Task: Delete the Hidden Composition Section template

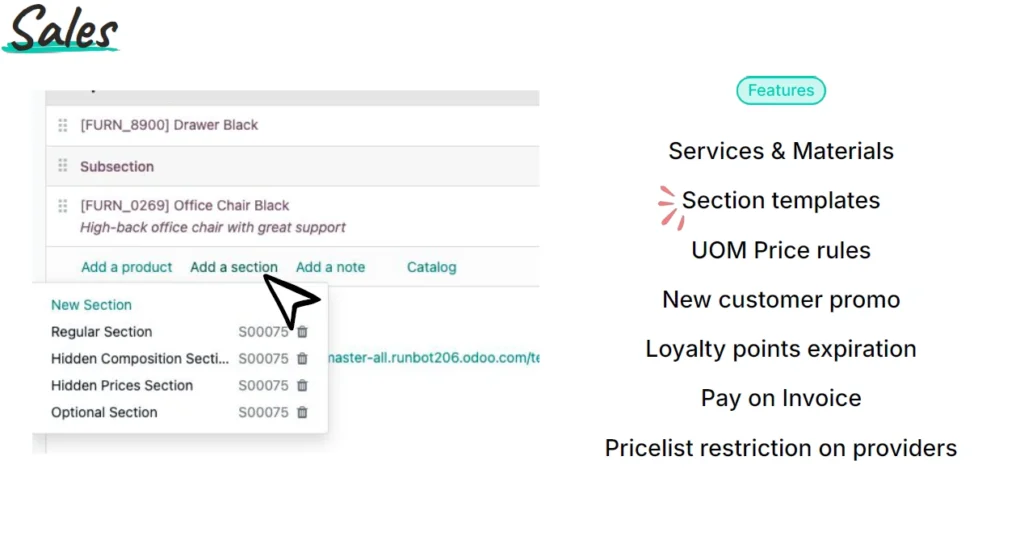Action: 302,359
